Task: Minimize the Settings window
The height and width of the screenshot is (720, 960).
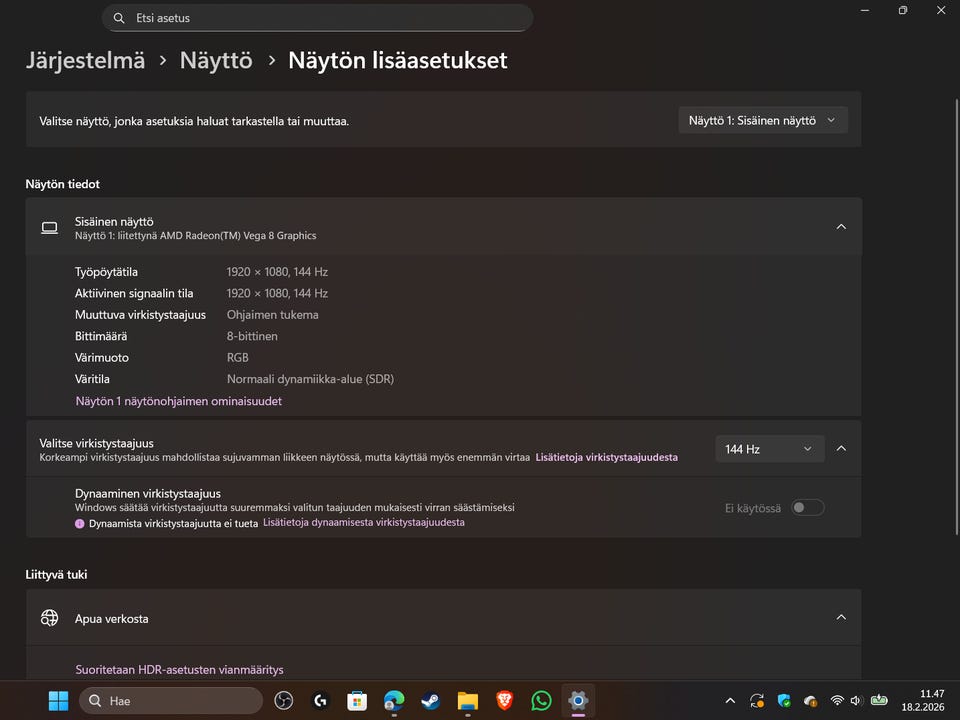Action: click(865, 10)
